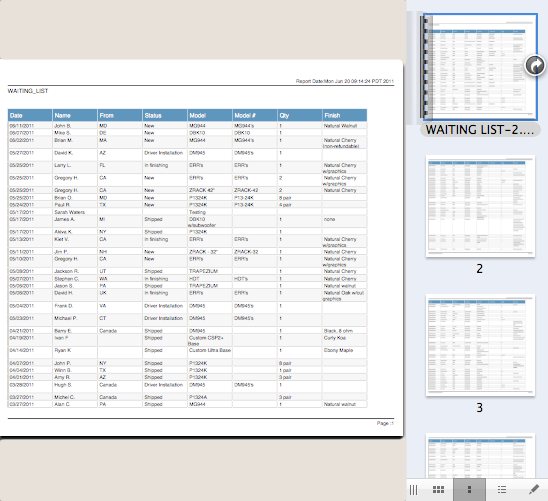Click the name David H.
The width and height of the screenshot is (548, 501).
[63, 293]
